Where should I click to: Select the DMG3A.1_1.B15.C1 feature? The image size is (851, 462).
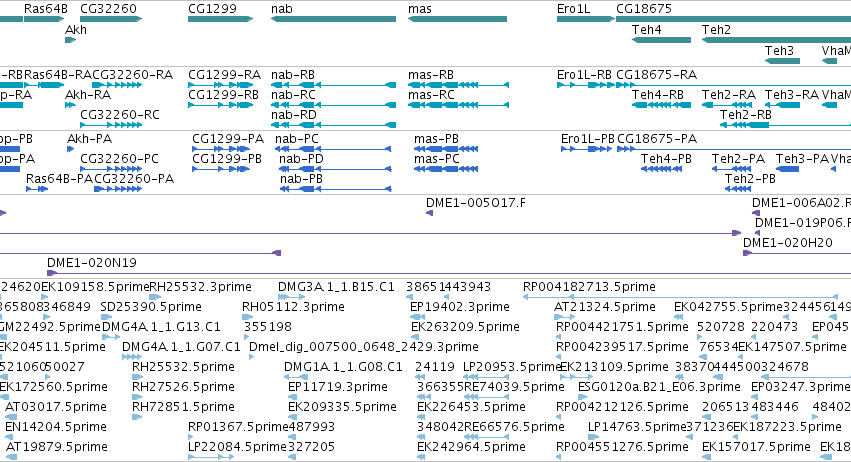pyautogui.click(x=291, y=297)
